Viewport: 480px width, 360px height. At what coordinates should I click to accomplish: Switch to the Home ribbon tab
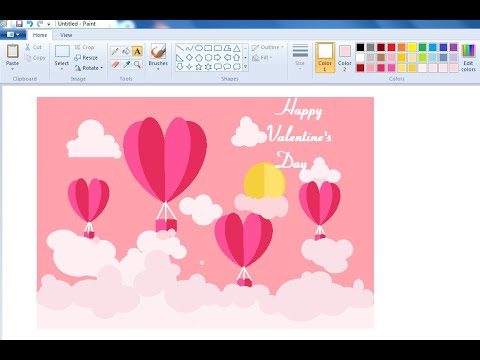click(40, 35)
